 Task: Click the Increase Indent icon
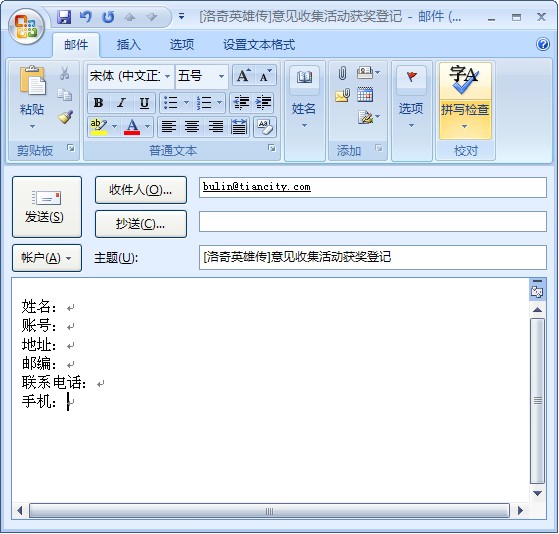264,103
